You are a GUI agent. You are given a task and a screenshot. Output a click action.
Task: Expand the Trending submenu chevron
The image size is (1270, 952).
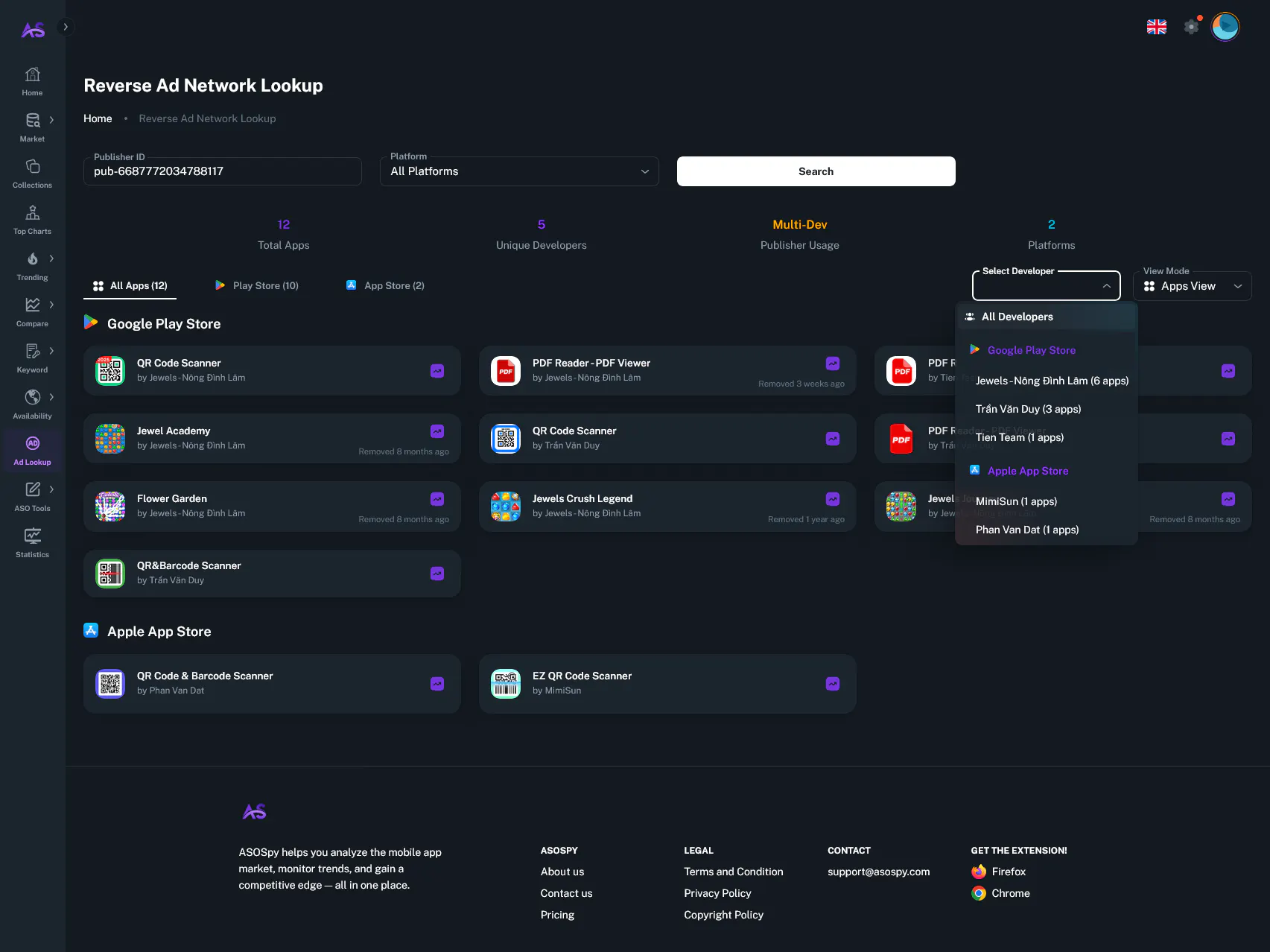coord(51,258)
